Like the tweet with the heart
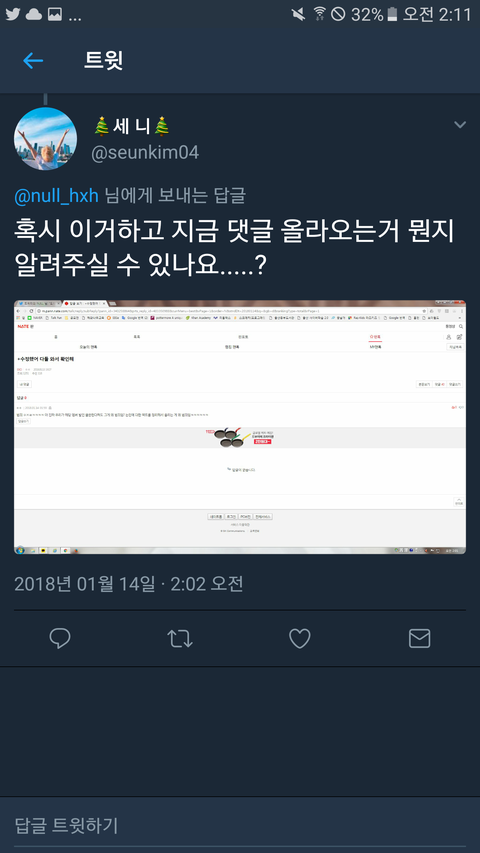480x853 pixels. pos(299,638)
